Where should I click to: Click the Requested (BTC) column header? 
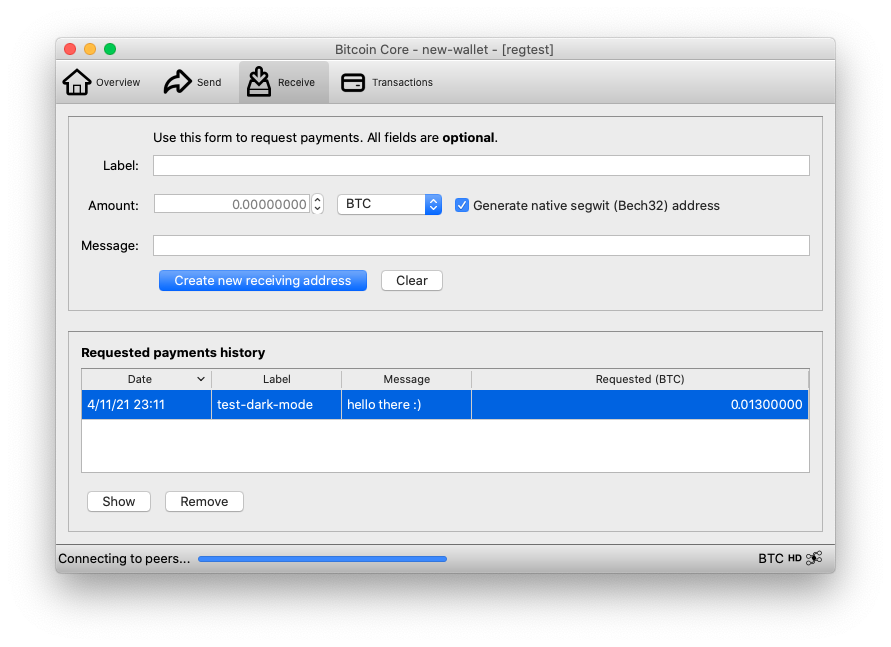[640, 379]
